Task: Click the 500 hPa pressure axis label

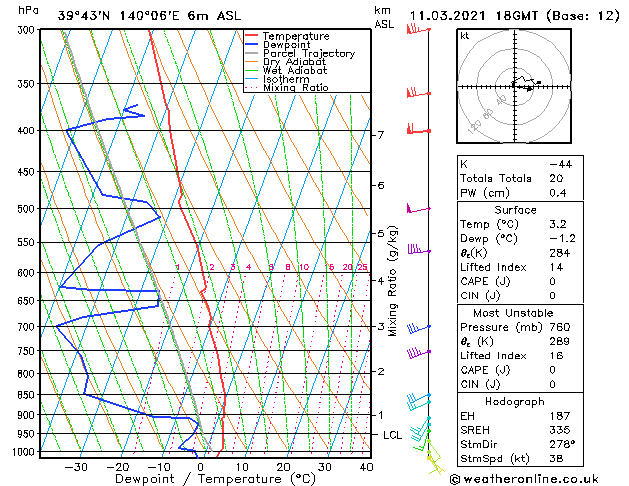Action: point(26,209)
